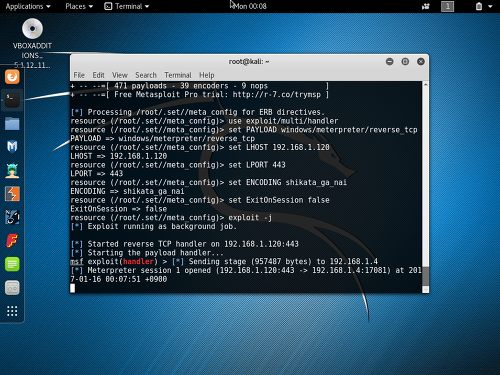Click the screen recording icon in top bar
Image resolution: width=500 pixels, height=375 pixels.
coord(426,6)
